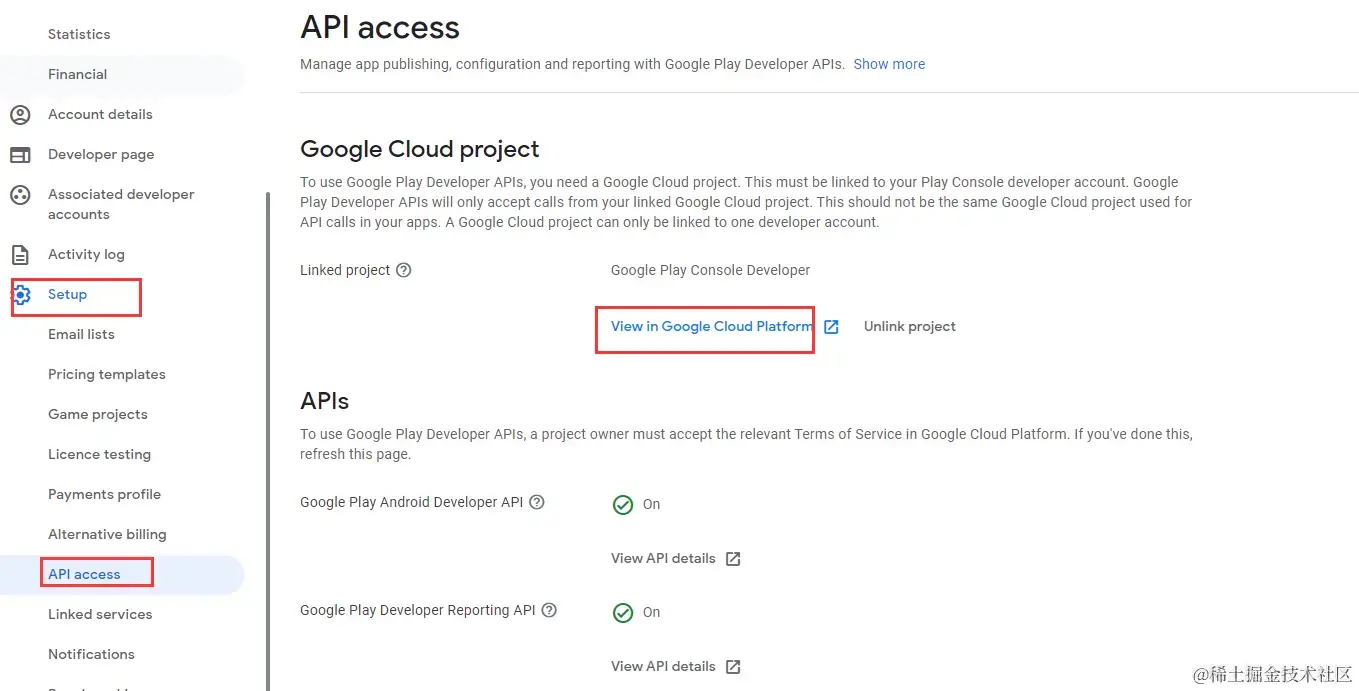Click View in Google Cloud Platform link
This screenshot has height=691, width=1359.
(x=711, y=326)
